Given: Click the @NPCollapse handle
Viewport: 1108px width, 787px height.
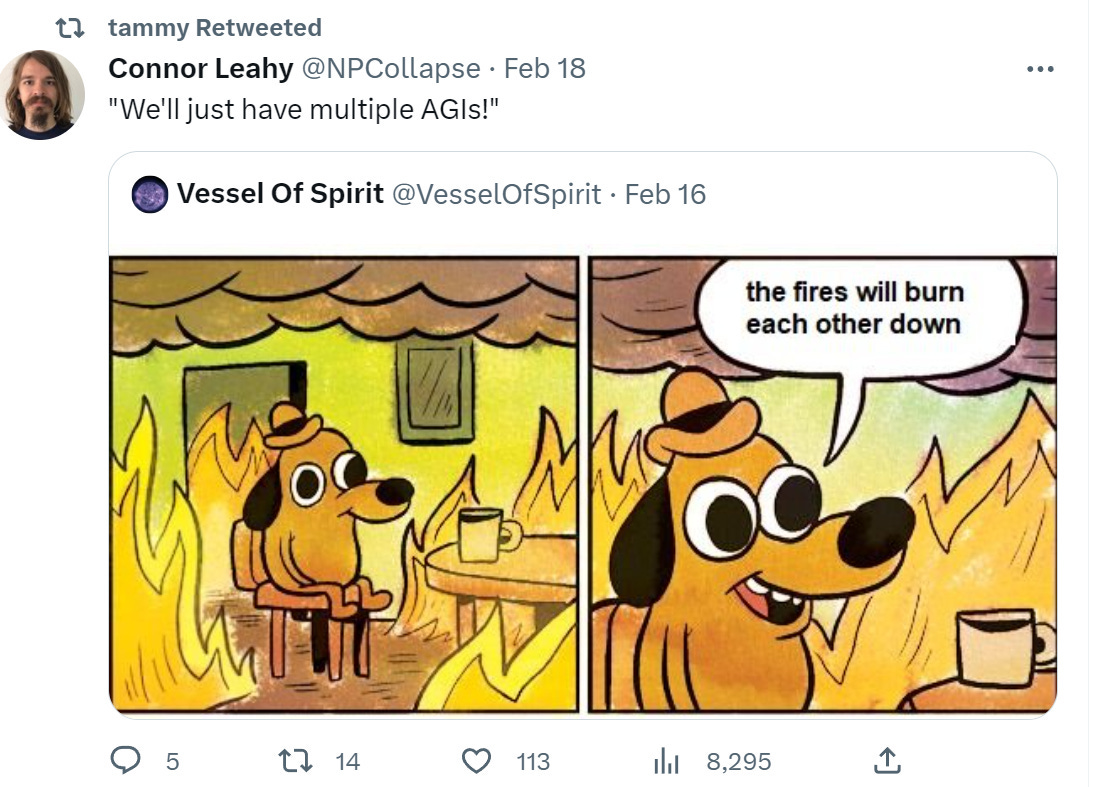Looking at the screenshot, I should [x=391, y=69].
